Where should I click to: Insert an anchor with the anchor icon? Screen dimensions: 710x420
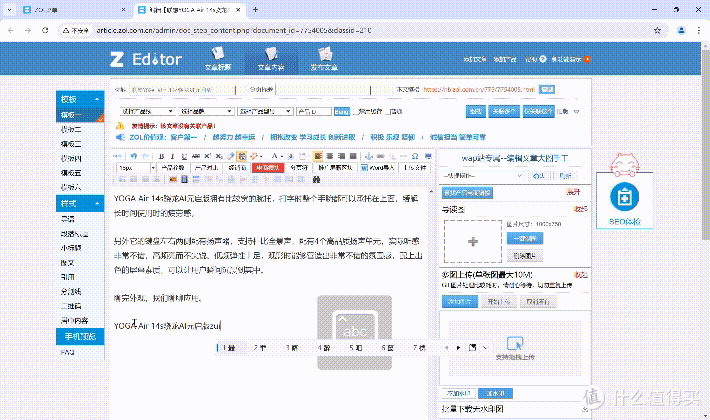tap(369, 156)
